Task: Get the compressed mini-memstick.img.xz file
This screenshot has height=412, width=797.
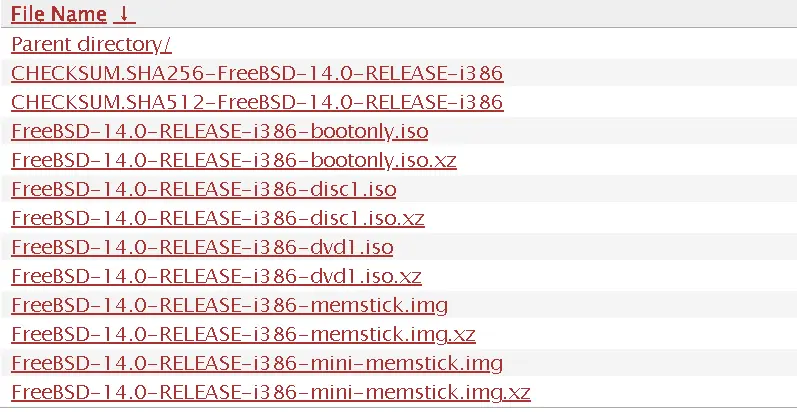Action: [271, 392]
